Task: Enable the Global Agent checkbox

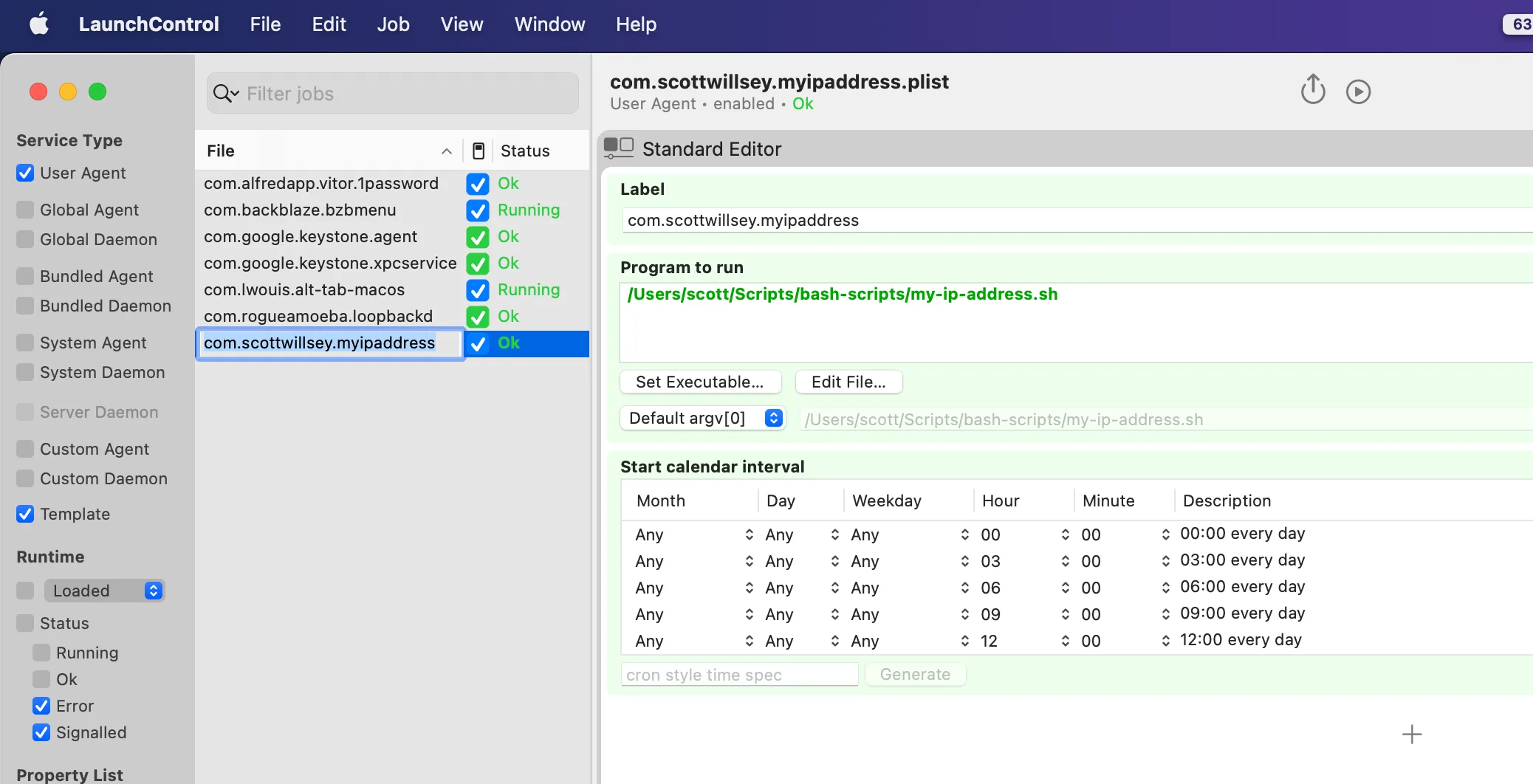Action: click(25, 210)
